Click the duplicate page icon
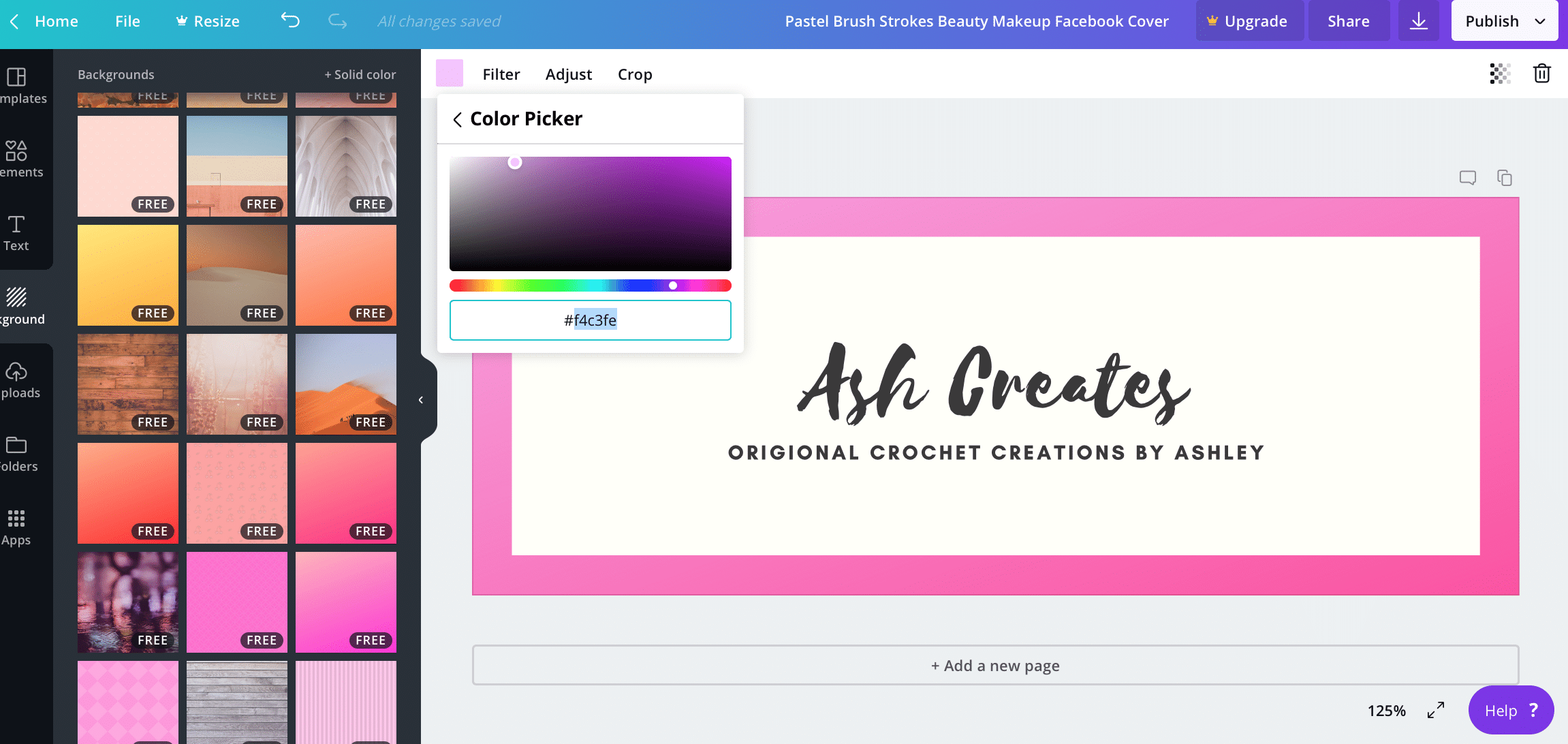Image resolution: width=1568 pixels, height=744 pixels. (1504, 178)
